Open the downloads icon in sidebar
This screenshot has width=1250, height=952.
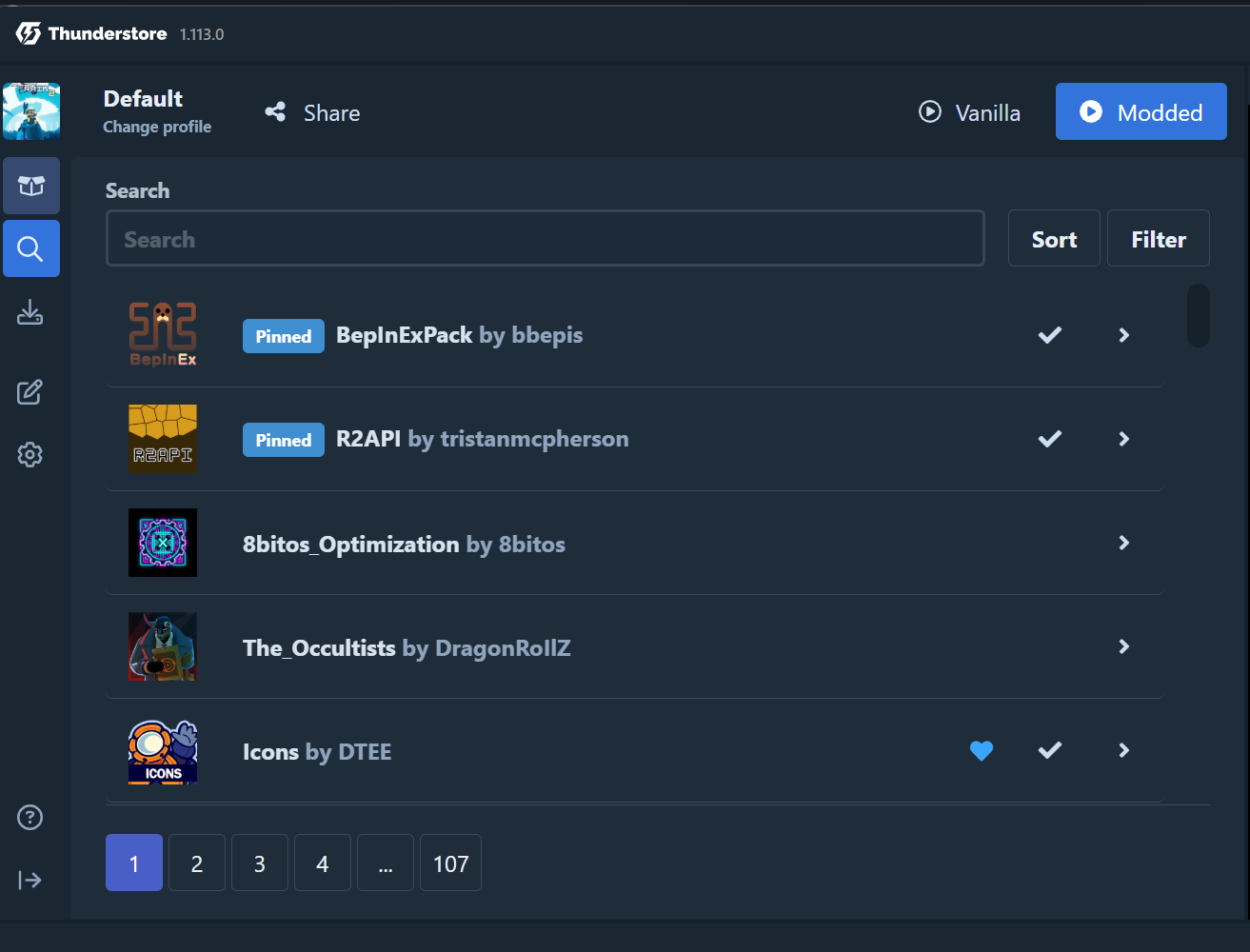pyautogui.click(x=30, y=312)
